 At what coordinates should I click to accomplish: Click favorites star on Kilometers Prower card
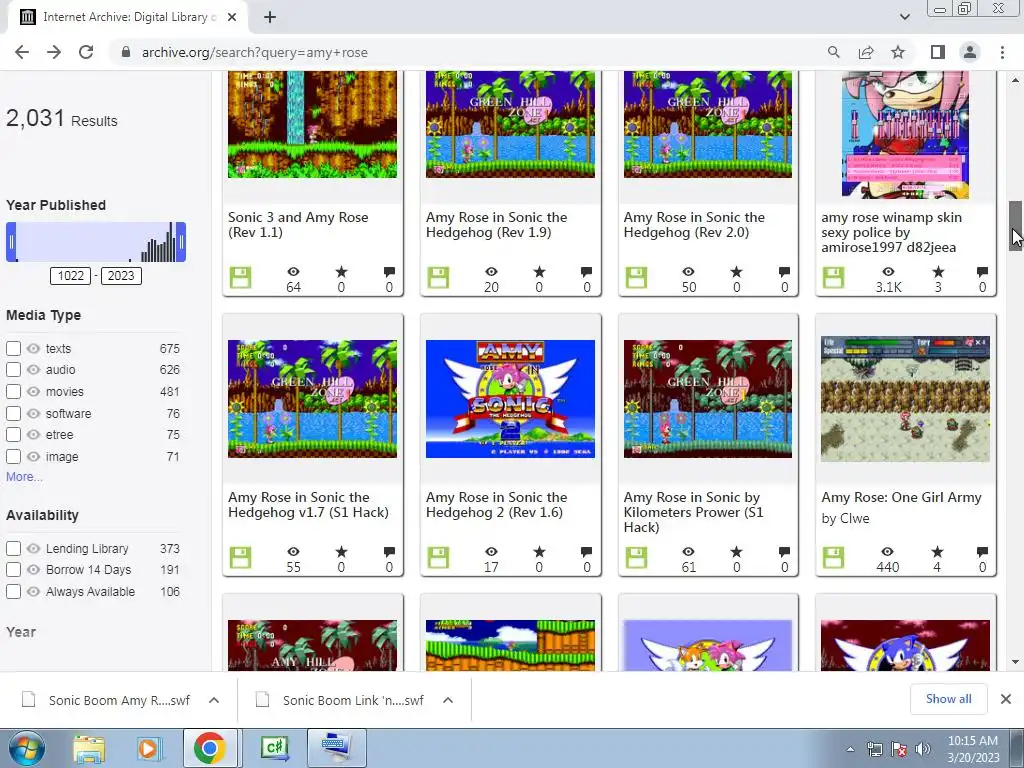[737, 552]
